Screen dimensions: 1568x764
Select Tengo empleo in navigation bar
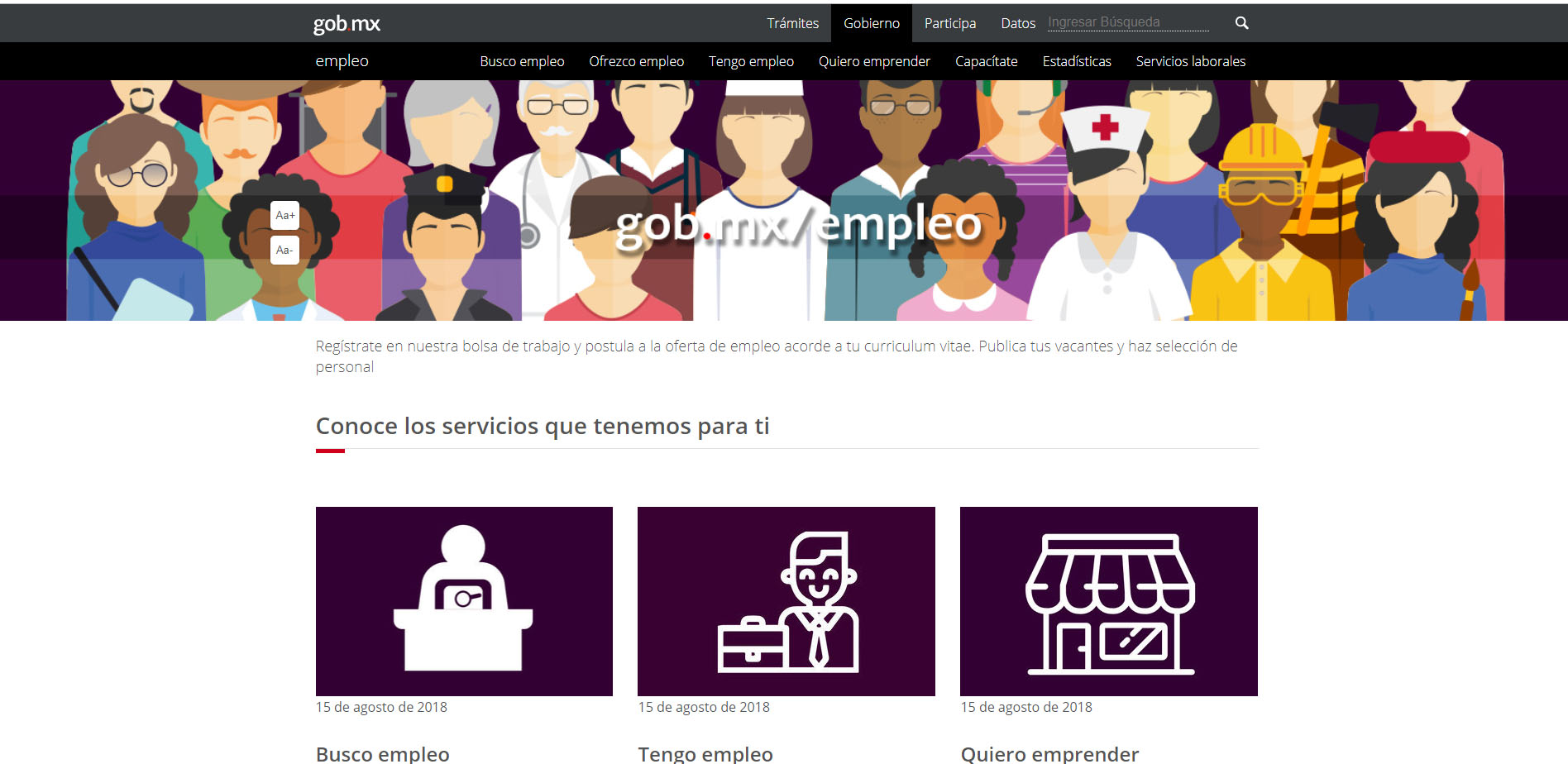[x=751, y=61]
